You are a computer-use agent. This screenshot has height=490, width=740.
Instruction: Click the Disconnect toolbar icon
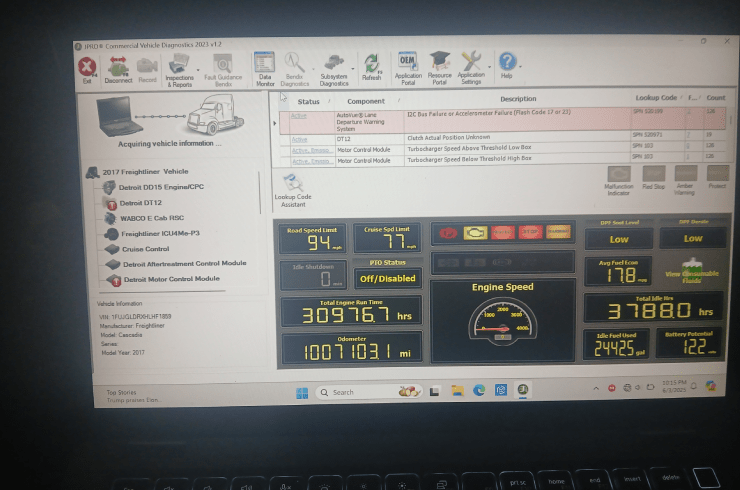tap(118, 68)
